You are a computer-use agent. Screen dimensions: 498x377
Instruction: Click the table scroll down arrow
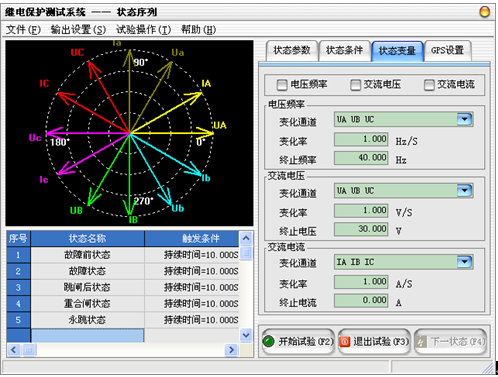(246, 335)
